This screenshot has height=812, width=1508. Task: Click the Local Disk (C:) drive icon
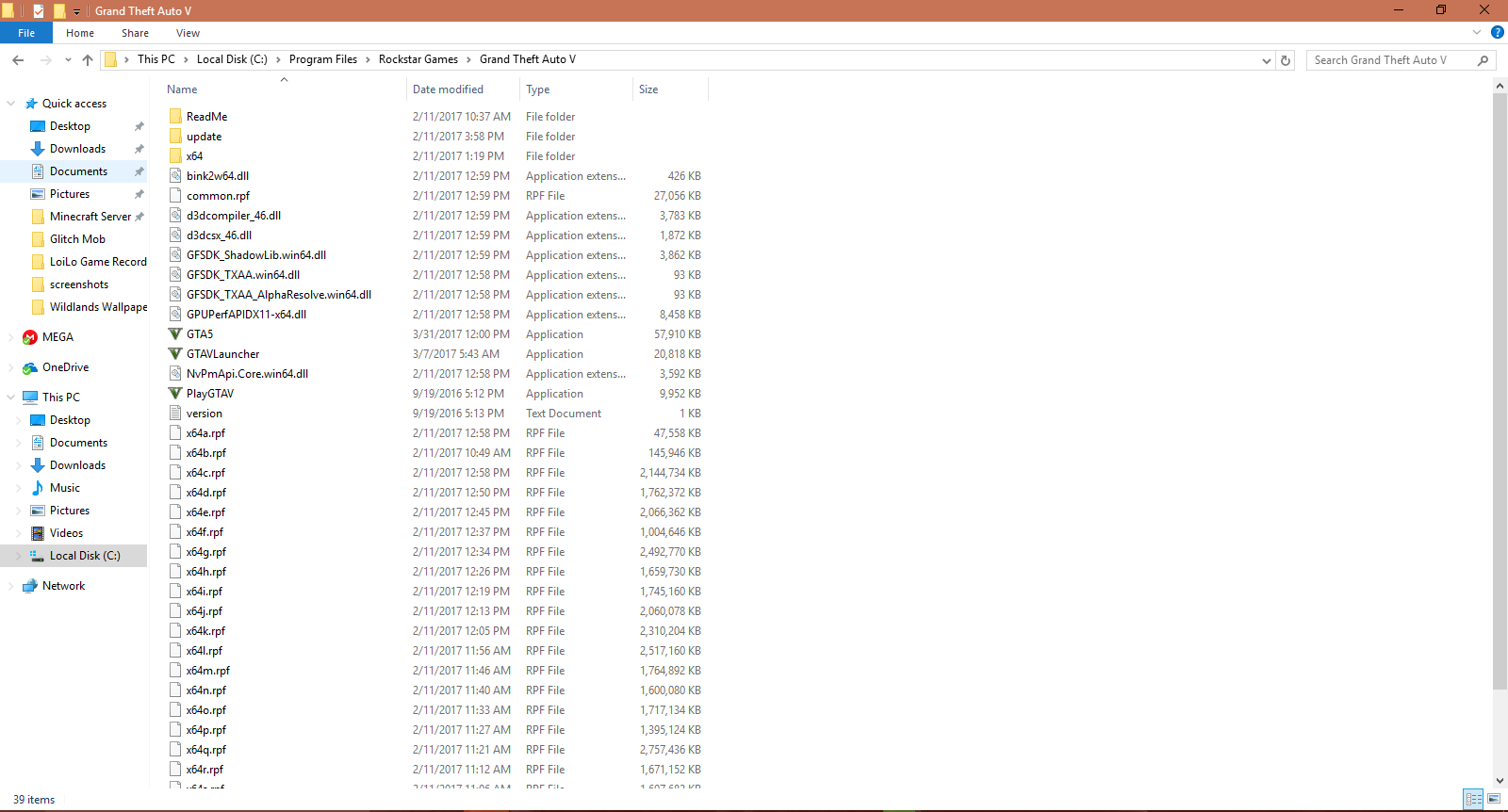pyautogui.click(x=38, y=556)
